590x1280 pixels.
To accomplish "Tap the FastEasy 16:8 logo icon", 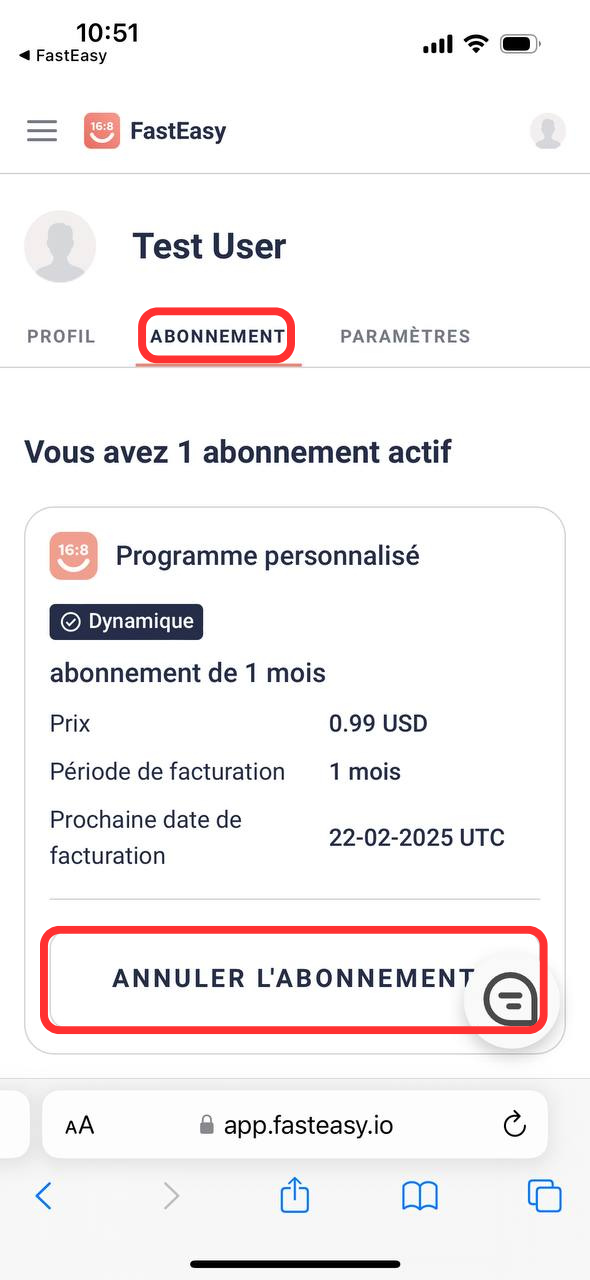I will pos(102,131).
